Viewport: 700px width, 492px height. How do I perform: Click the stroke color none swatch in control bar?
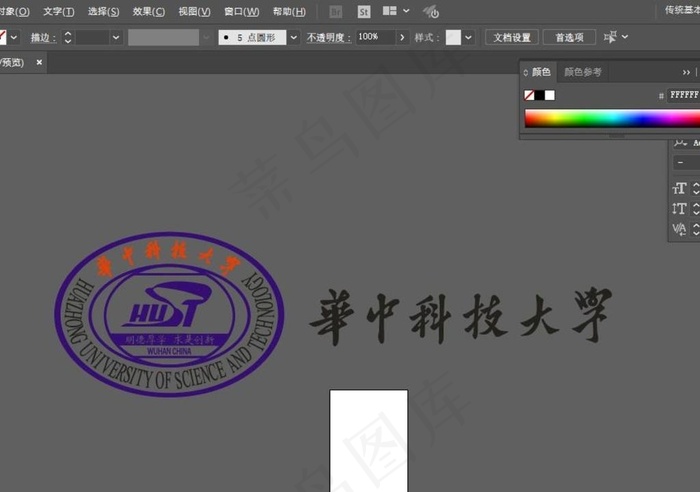[x=3, y=38]
